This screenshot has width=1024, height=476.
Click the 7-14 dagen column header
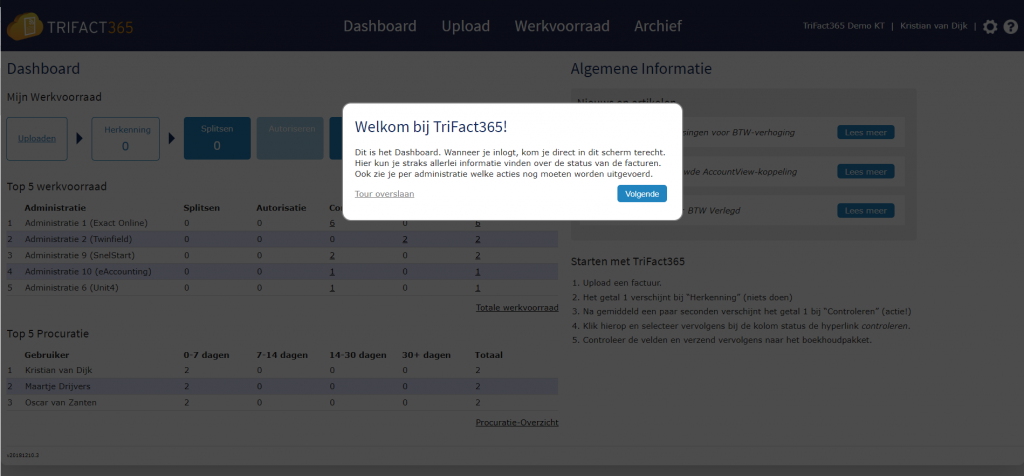pyautogui.click(x=283, y=355)
